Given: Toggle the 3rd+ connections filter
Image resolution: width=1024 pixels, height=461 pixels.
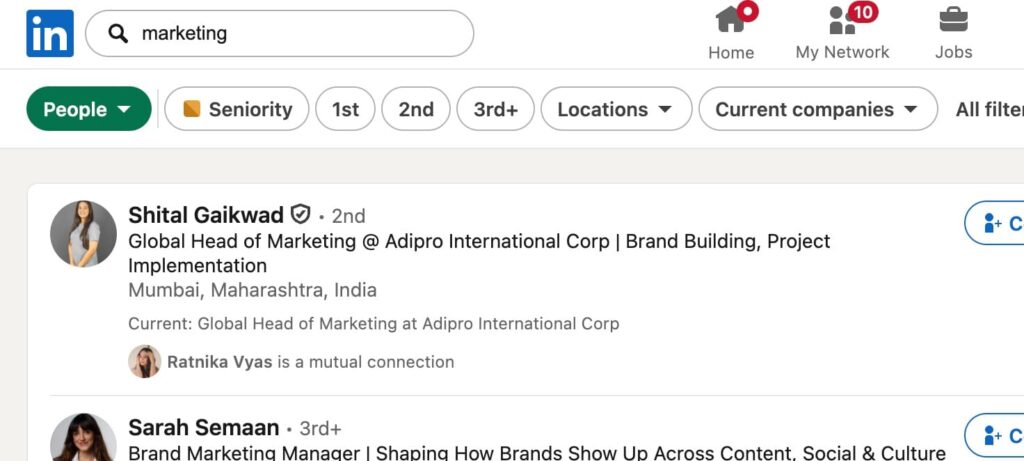Looking at the screenshot, I should coord(496,108).
